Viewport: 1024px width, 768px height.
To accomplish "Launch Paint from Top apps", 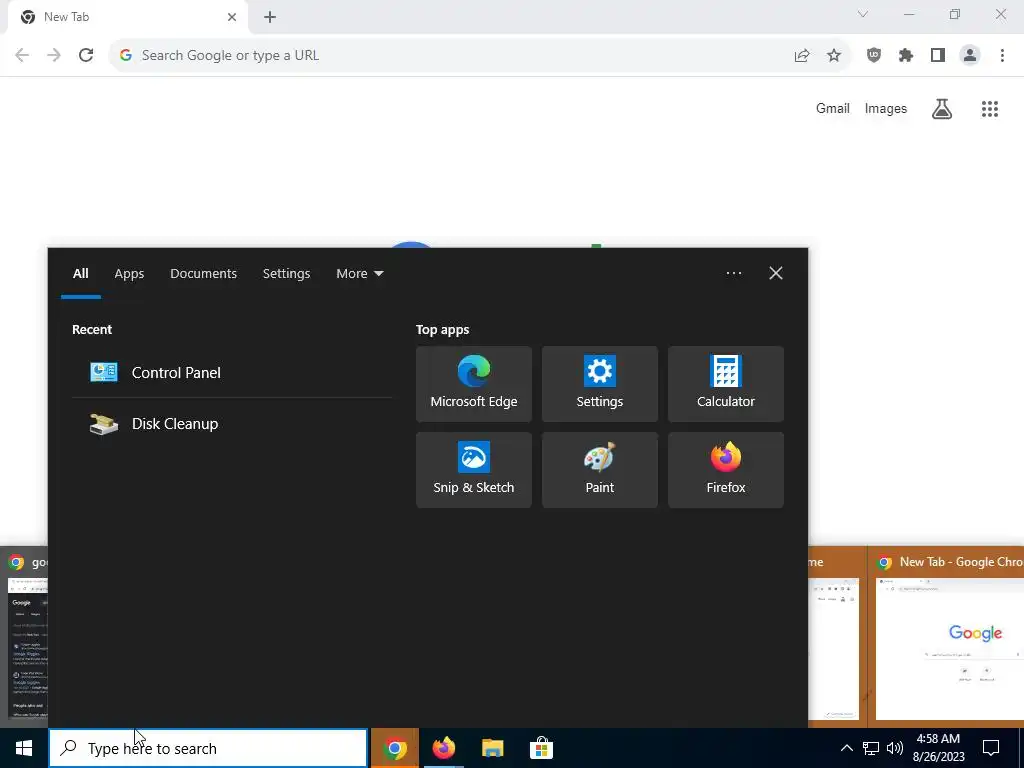I will (x=600, y=470).
